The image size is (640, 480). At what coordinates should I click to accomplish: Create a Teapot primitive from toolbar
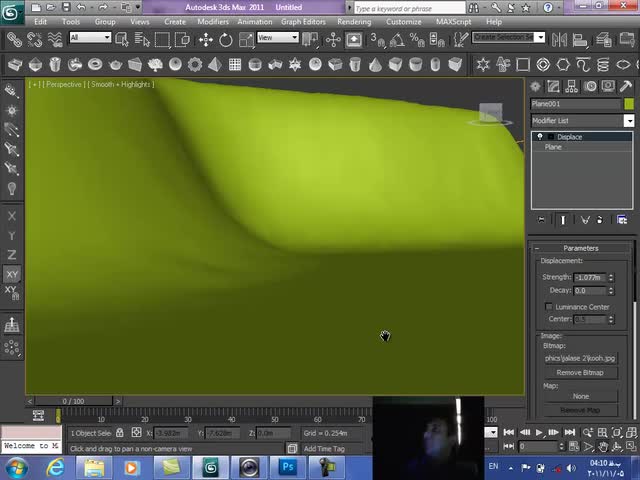point(116,64)
